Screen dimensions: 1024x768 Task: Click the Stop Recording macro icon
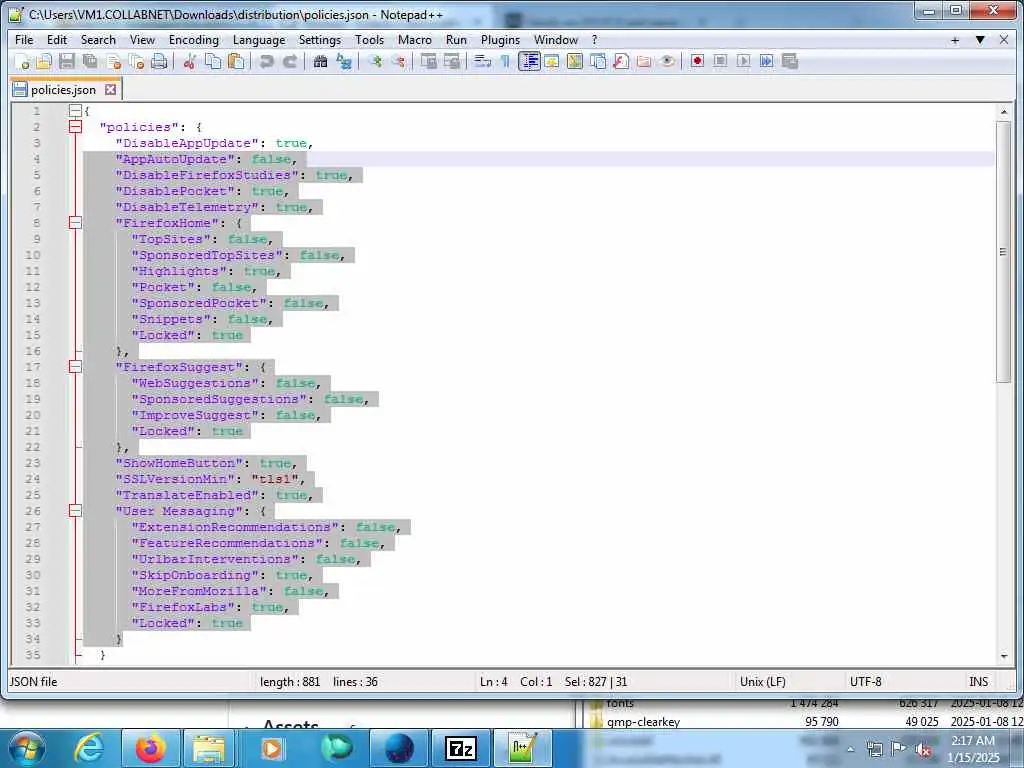tap(720, 61)
